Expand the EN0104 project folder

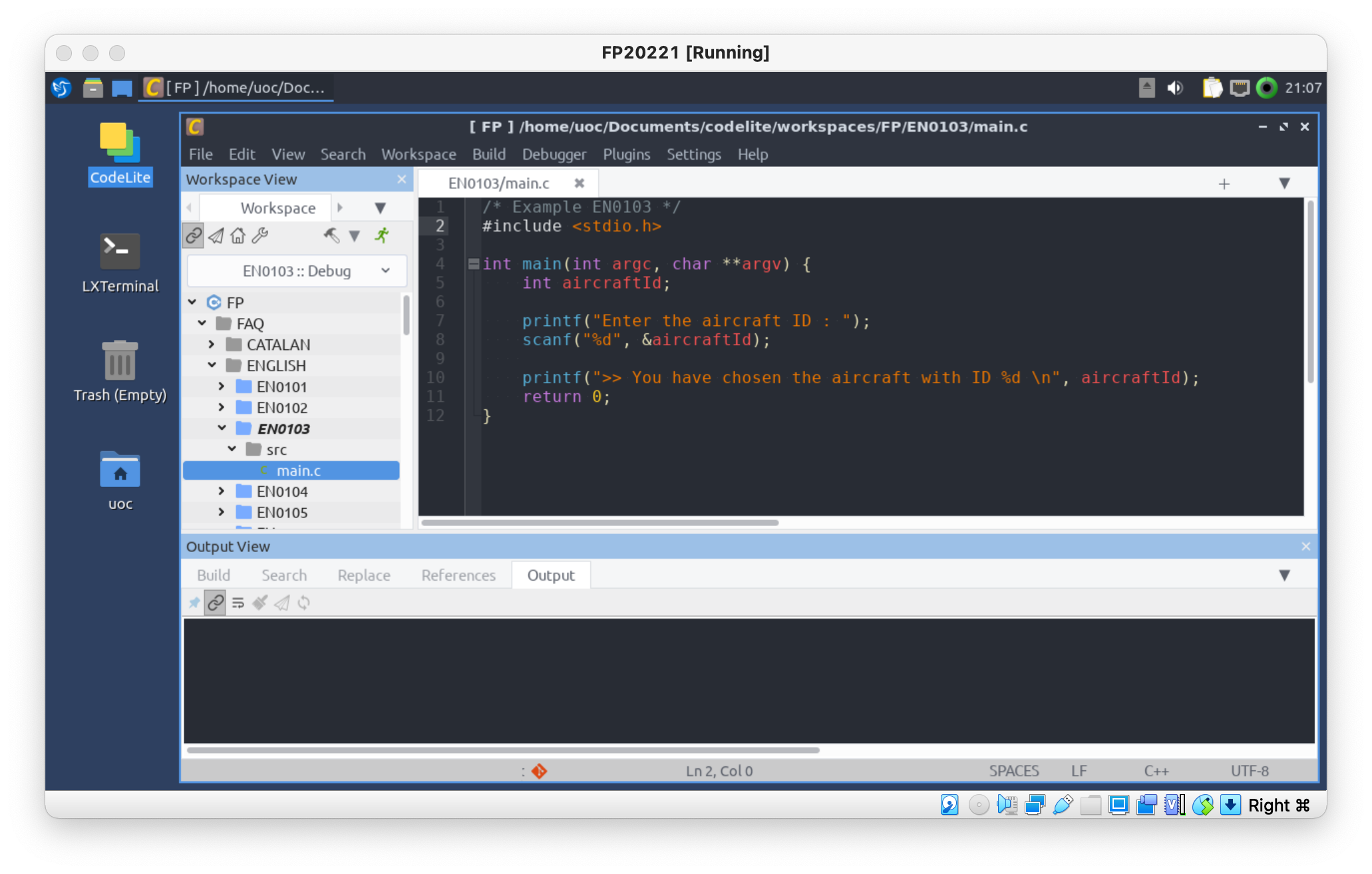point(222,491)
